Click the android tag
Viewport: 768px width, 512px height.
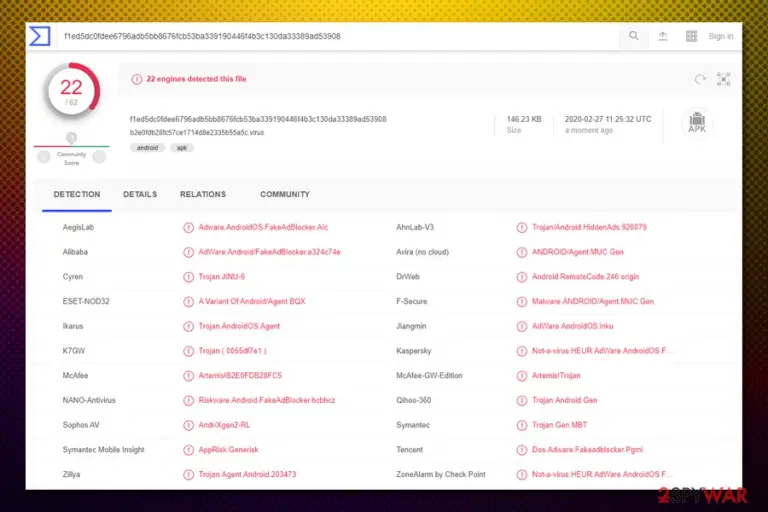tap(147, 147)
